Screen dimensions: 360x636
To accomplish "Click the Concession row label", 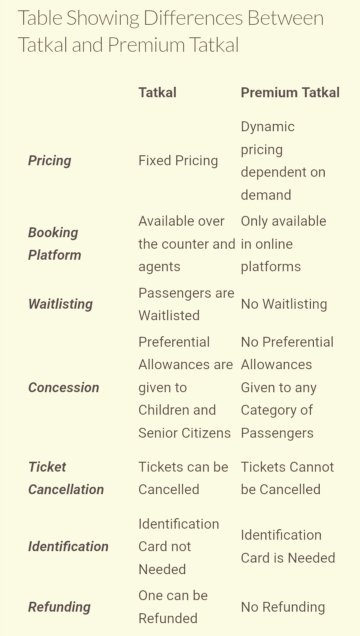I will pos(63,387).
